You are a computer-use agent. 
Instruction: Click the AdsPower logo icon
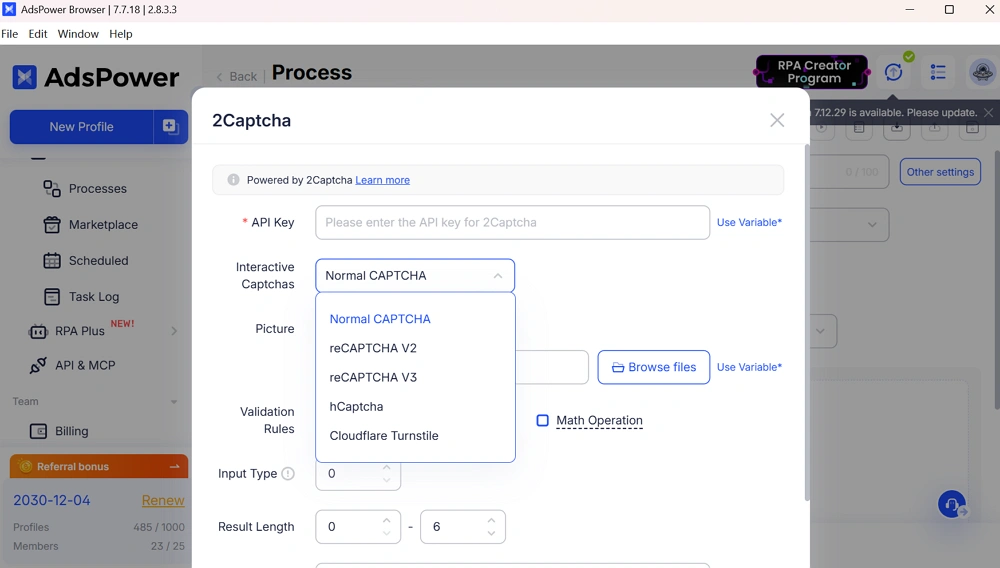tap(25, 77)
